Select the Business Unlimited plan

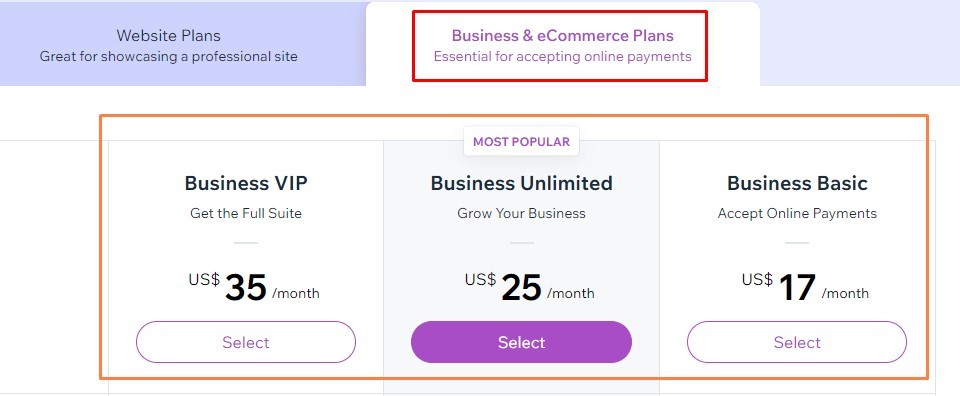tap(521, 342)
